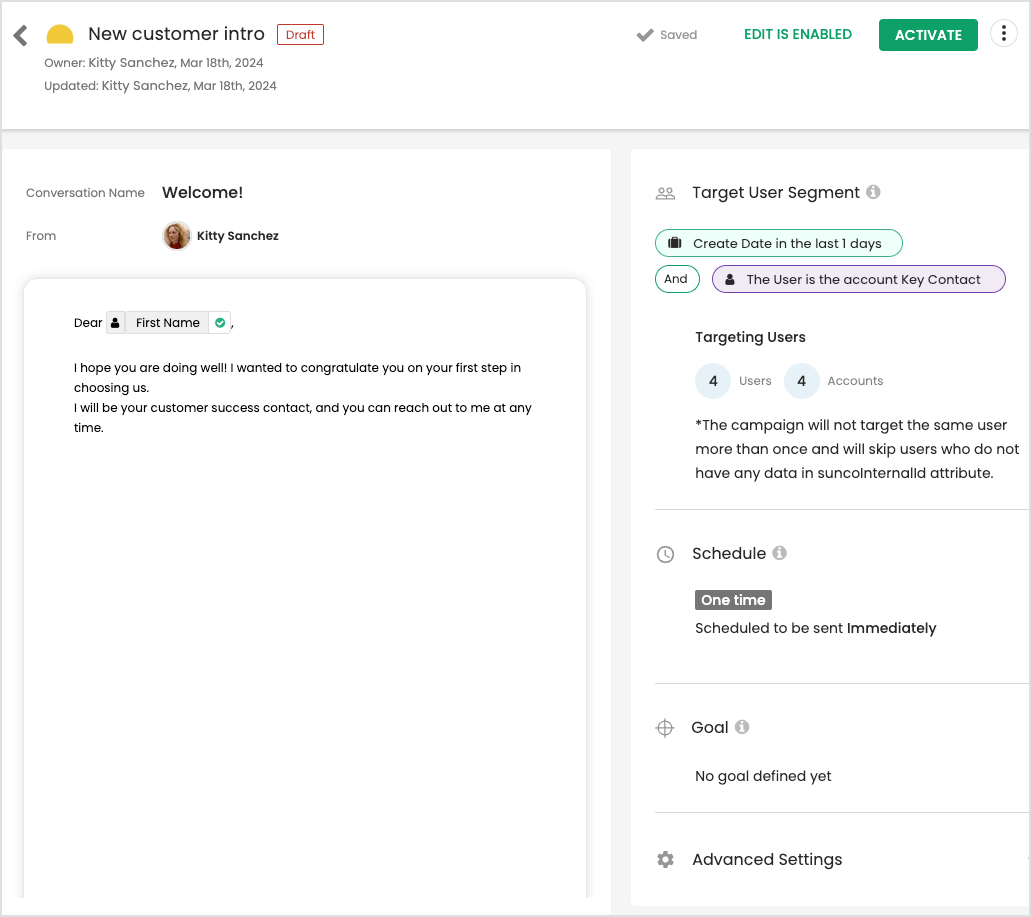The width and height of the screenshot is (1031, 917).
Task: Open the Schedule info icon
Action: (x=779, y=553)
